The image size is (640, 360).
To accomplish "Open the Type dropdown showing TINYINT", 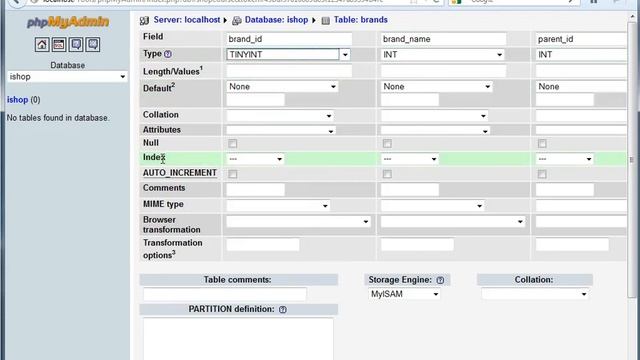I will pos(289,55).
